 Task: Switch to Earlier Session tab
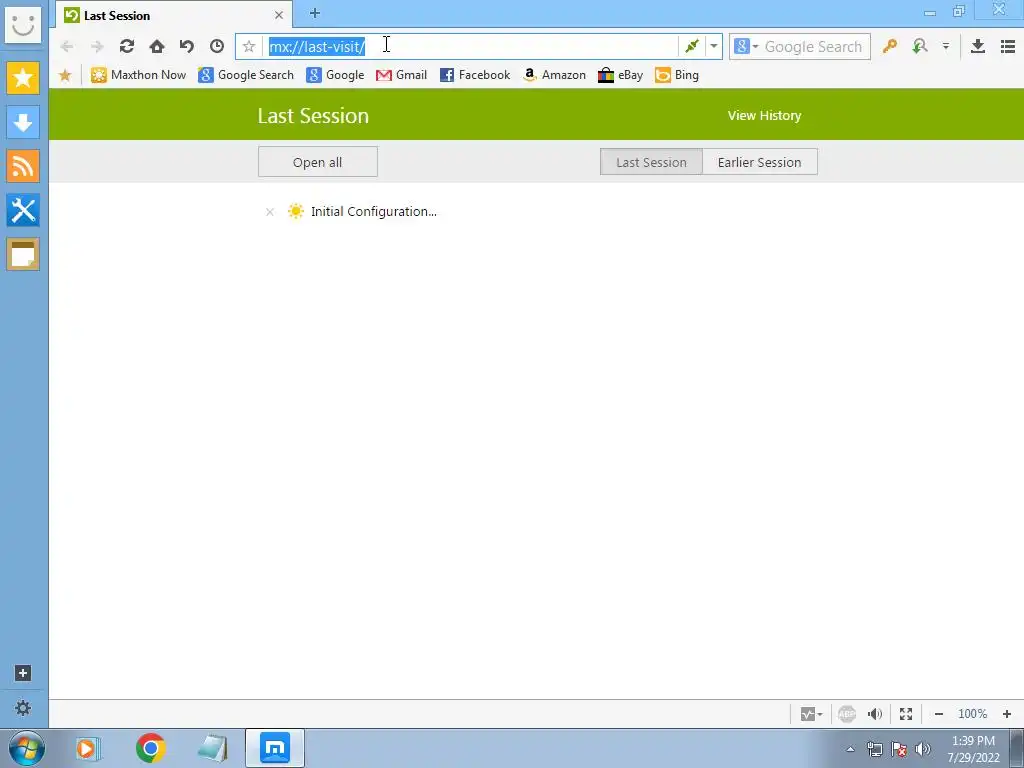pos(760,162)
